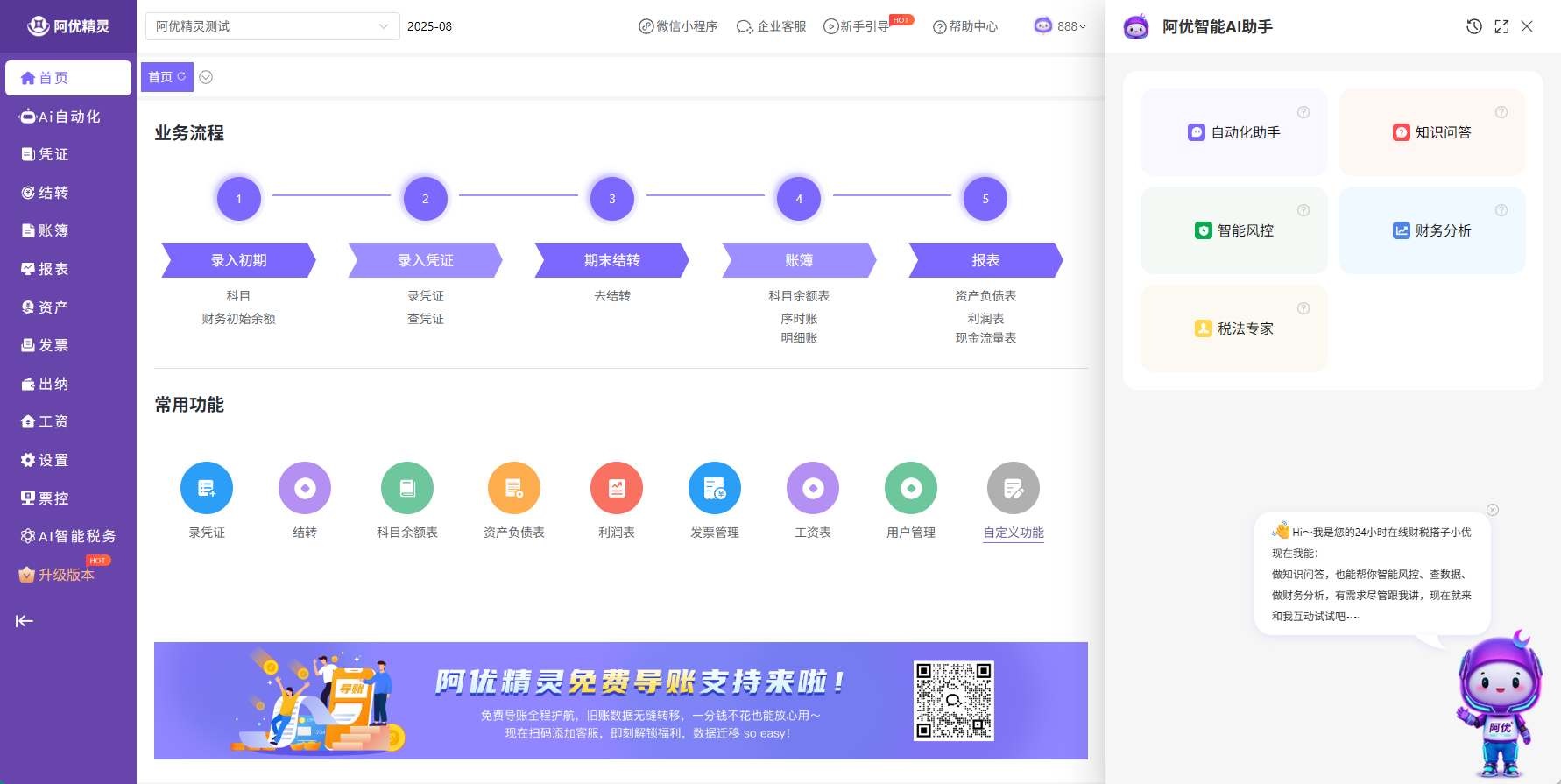Click the 用户管理 shortcut icon

[x=911, y=488]
